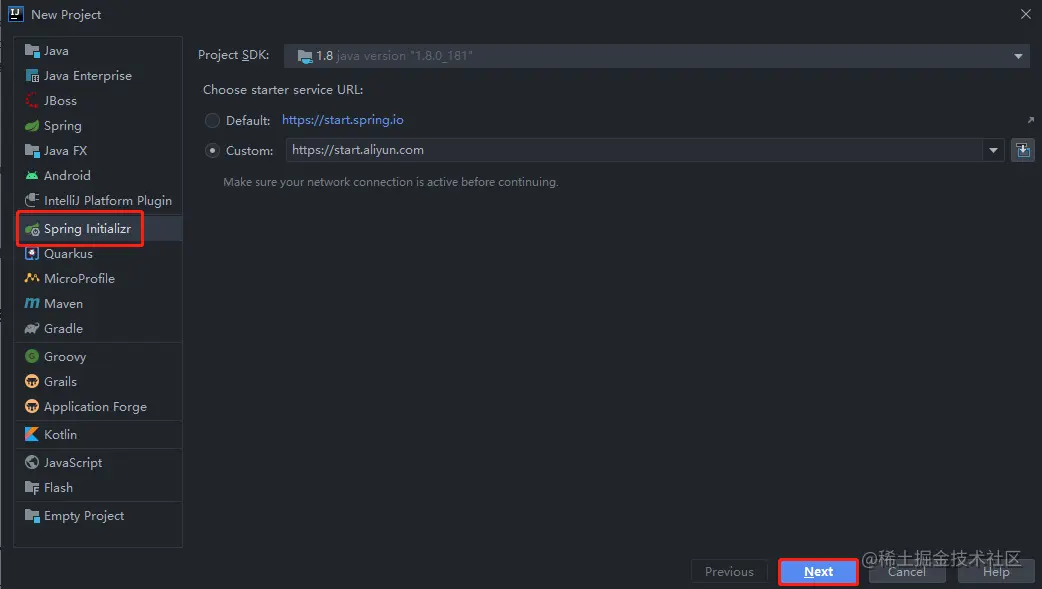Click the Flash folder icon

(32, 487)
